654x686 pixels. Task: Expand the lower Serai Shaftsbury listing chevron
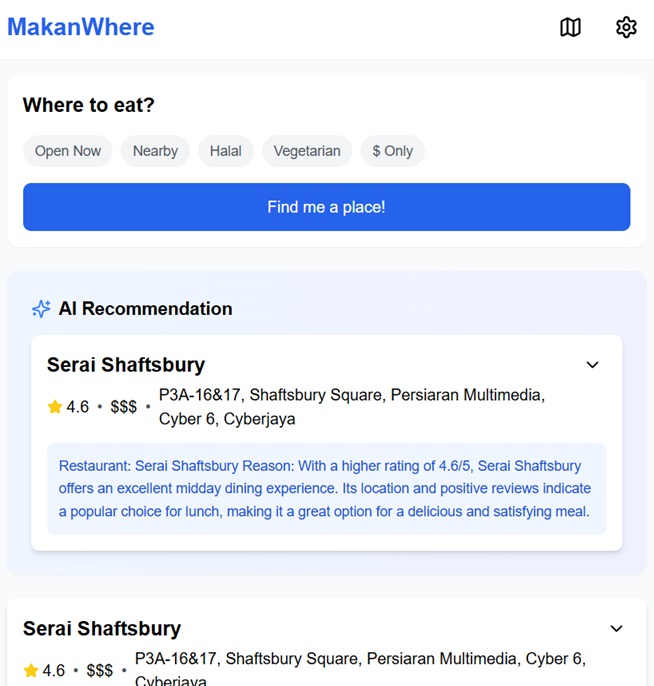tap(616, 629)
